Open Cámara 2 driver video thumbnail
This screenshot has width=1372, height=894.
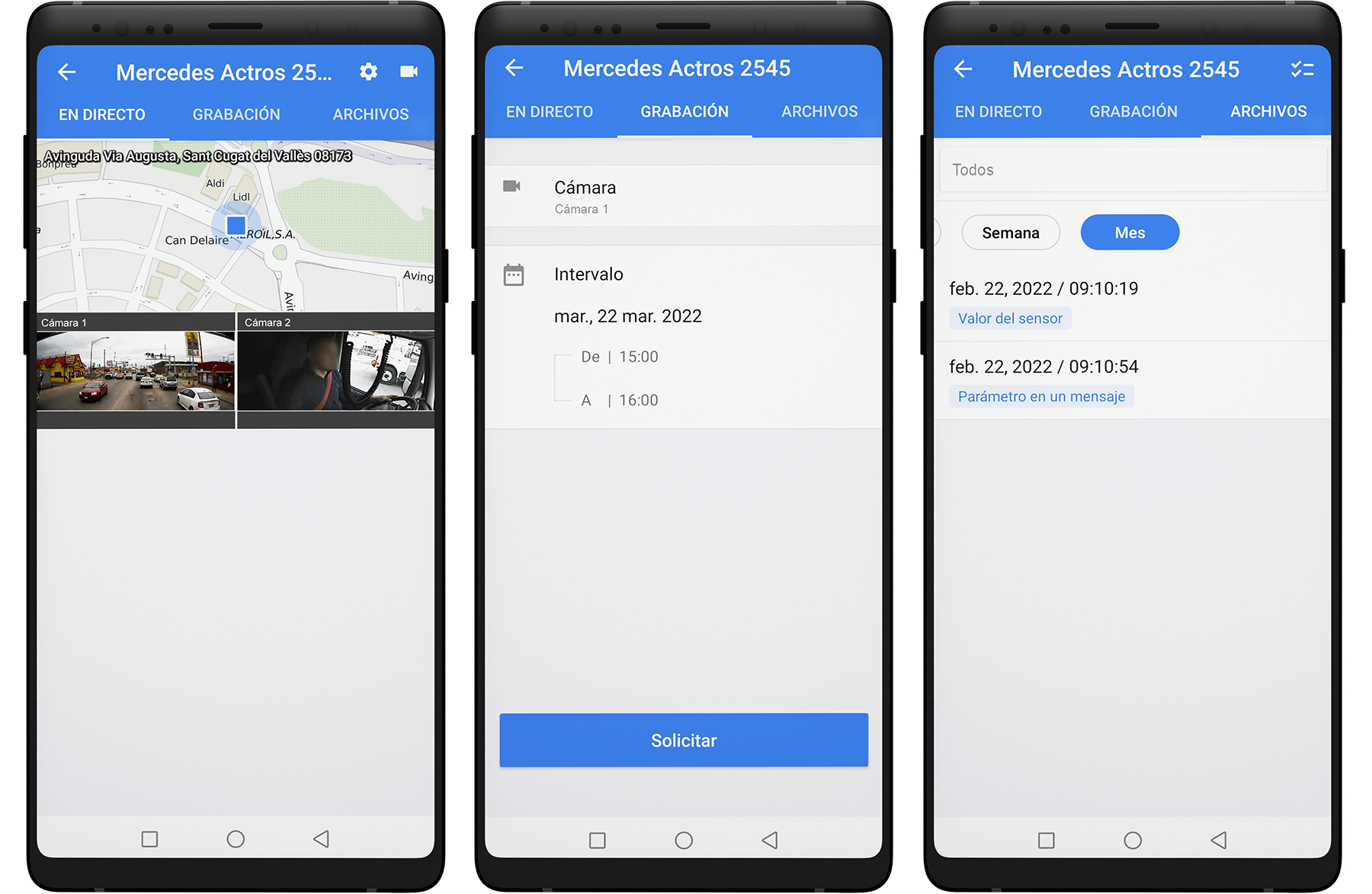336,371
